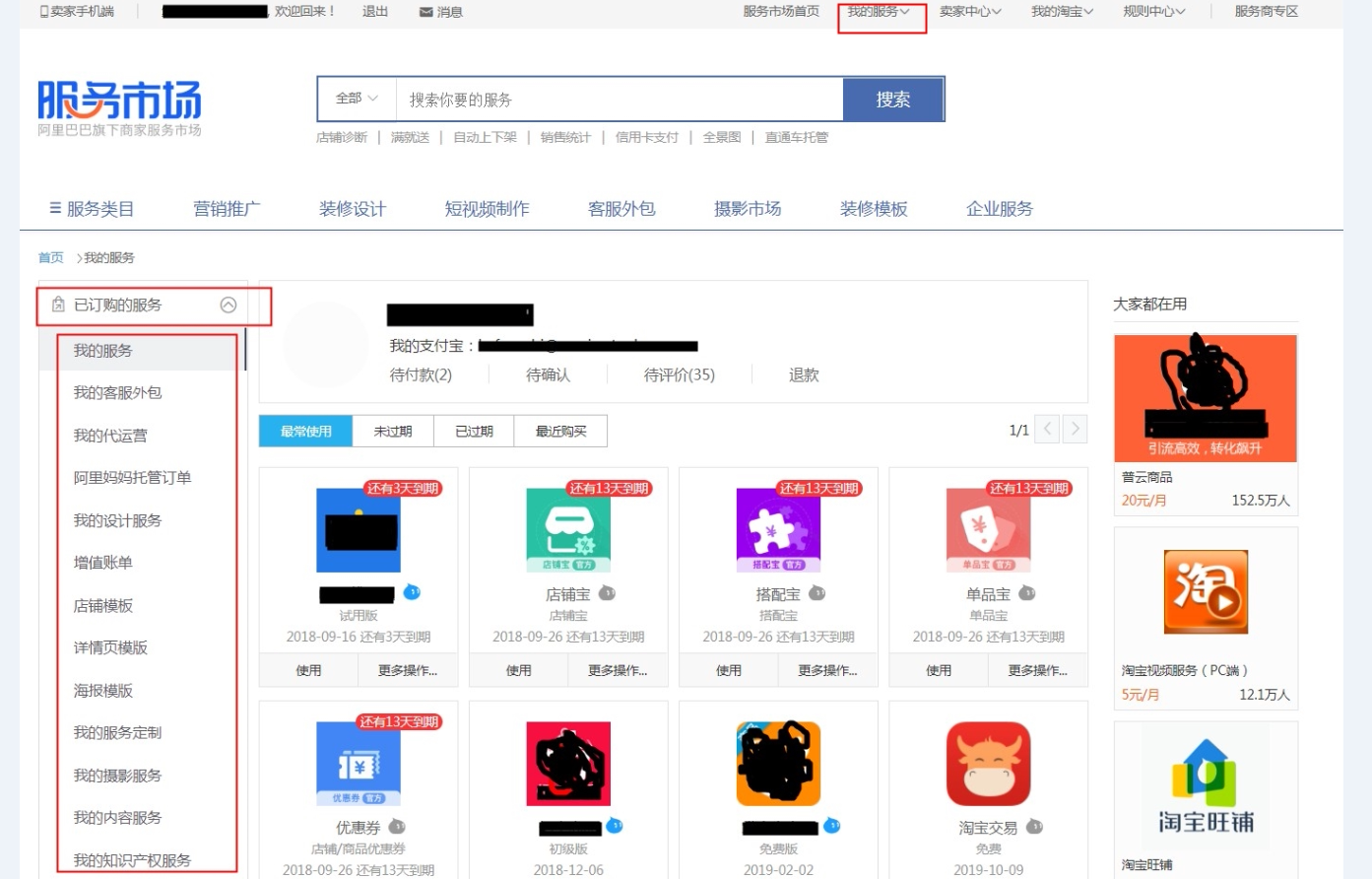
Task: Focus the 搜索你要的服务 search field
Action: click(620, 100)
